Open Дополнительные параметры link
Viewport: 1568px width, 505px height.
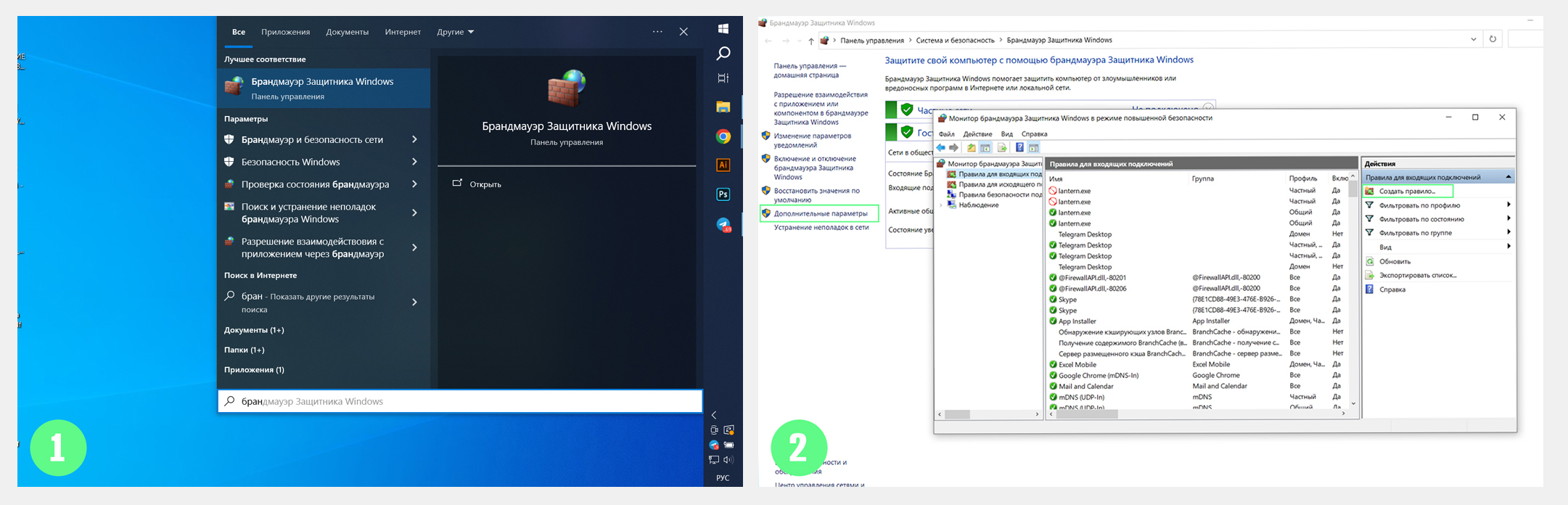click(820, 213)
